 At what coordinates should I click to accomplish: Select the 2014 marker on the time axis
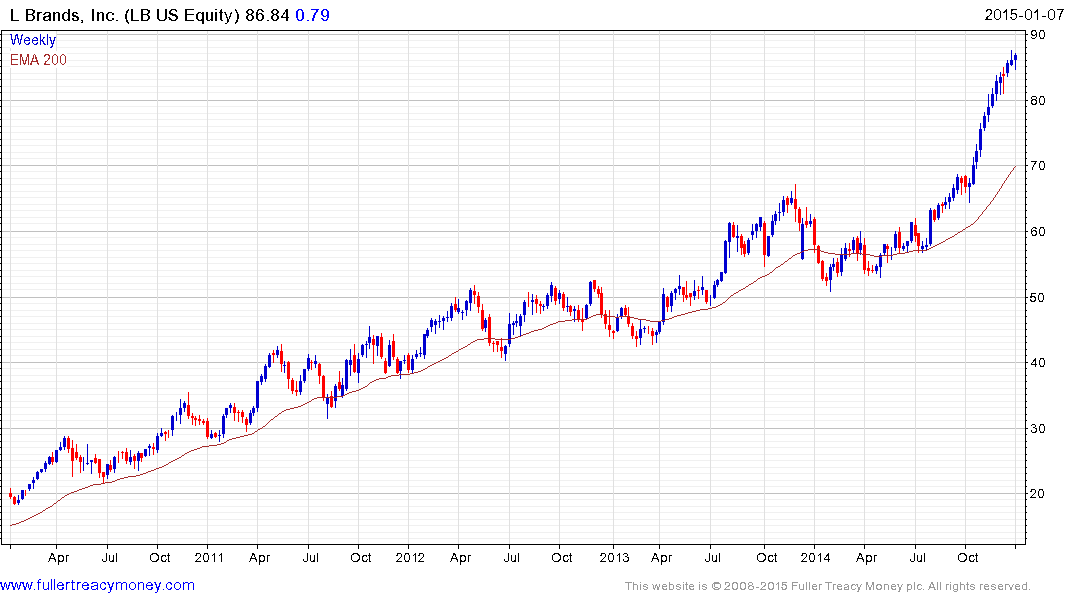pyautogui.click(x=815, y=557)
